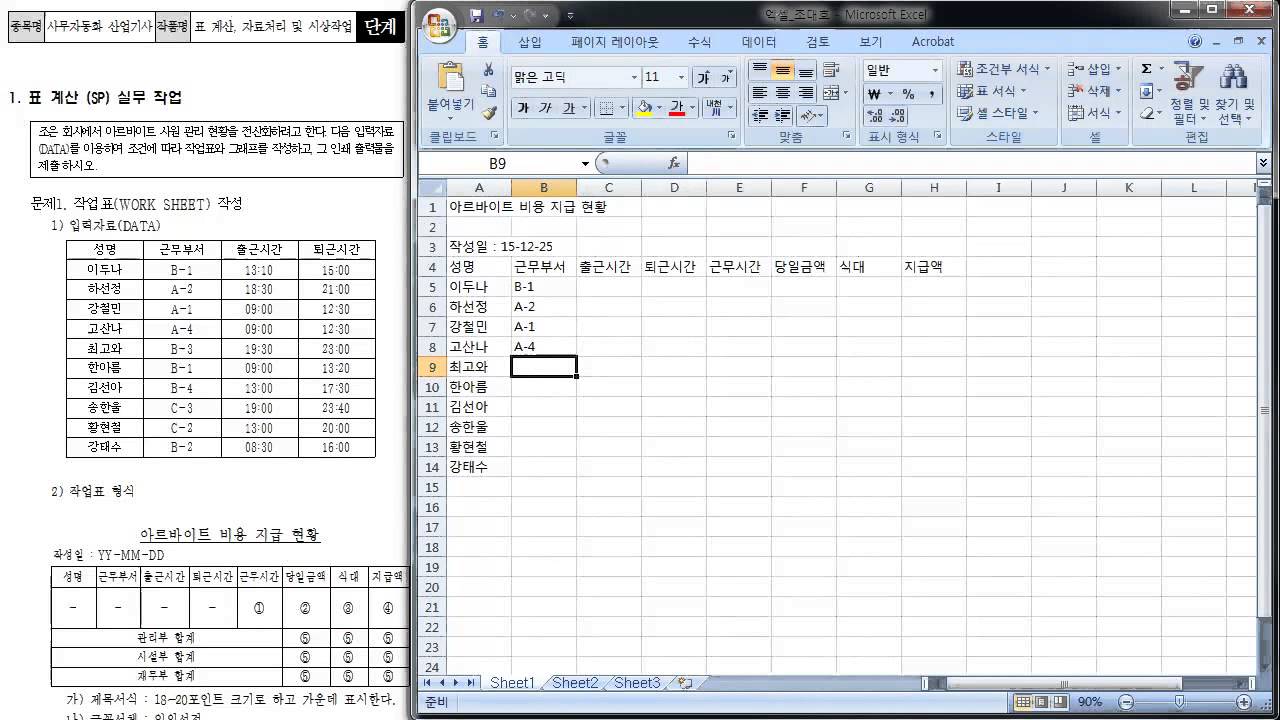Click the top align icon

(x=760, y=70)
